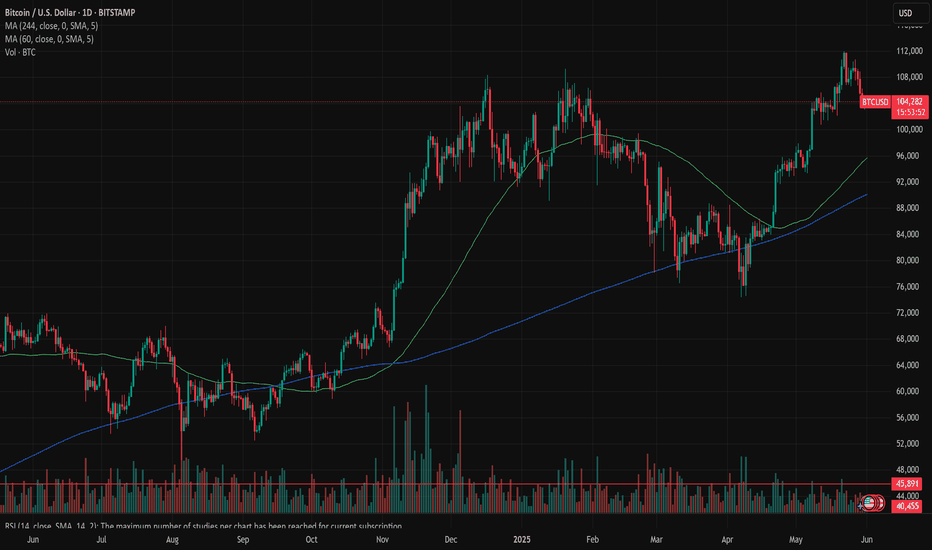Click the 108,000 price axis label
Image resolution: width=932 pixels, height=550 pixels.
coord(909,77)
